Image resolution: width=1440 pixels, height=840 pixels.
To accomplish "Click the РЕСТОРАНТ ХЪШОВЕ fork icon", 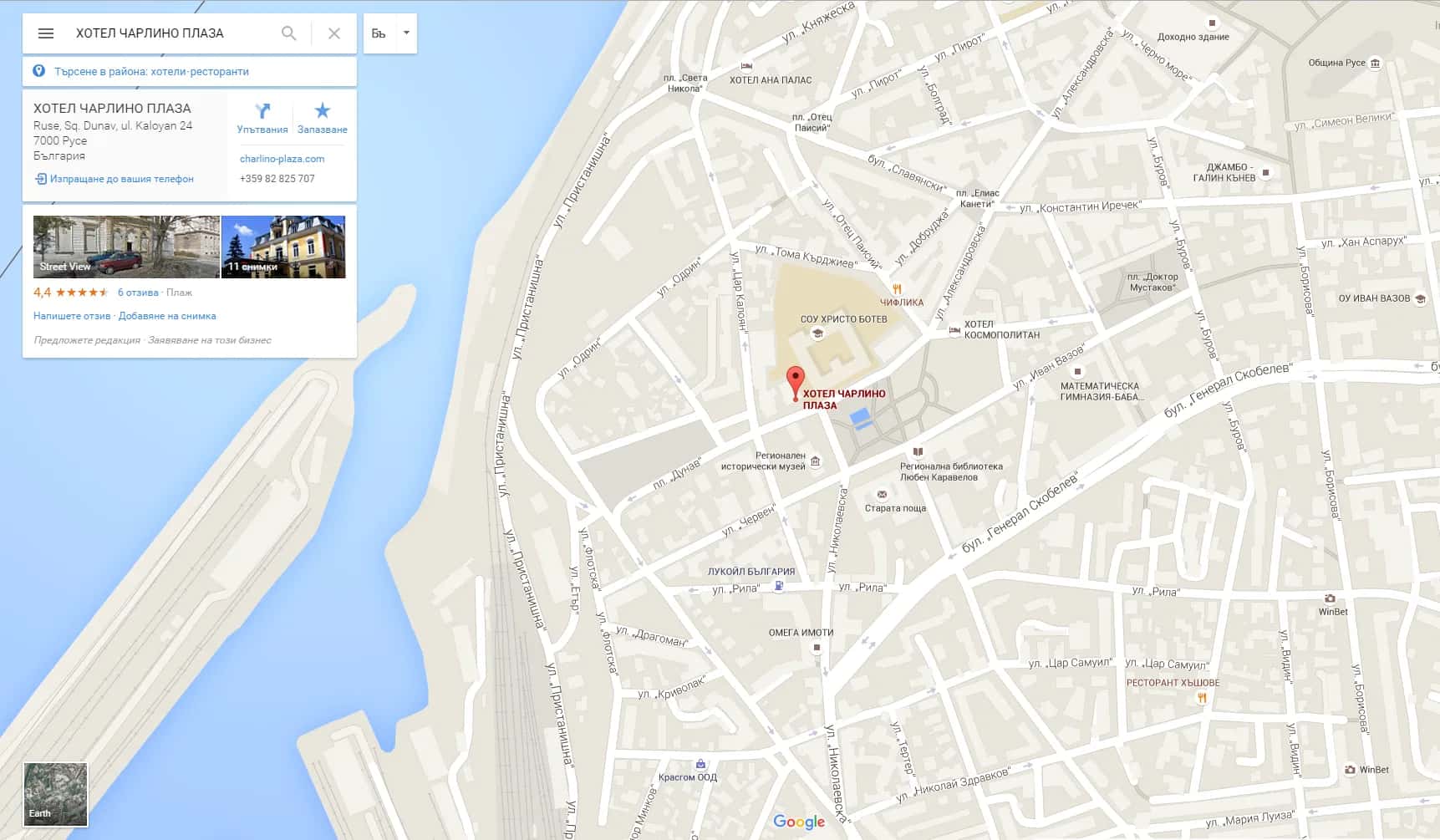I will (x=1202, y=698).
